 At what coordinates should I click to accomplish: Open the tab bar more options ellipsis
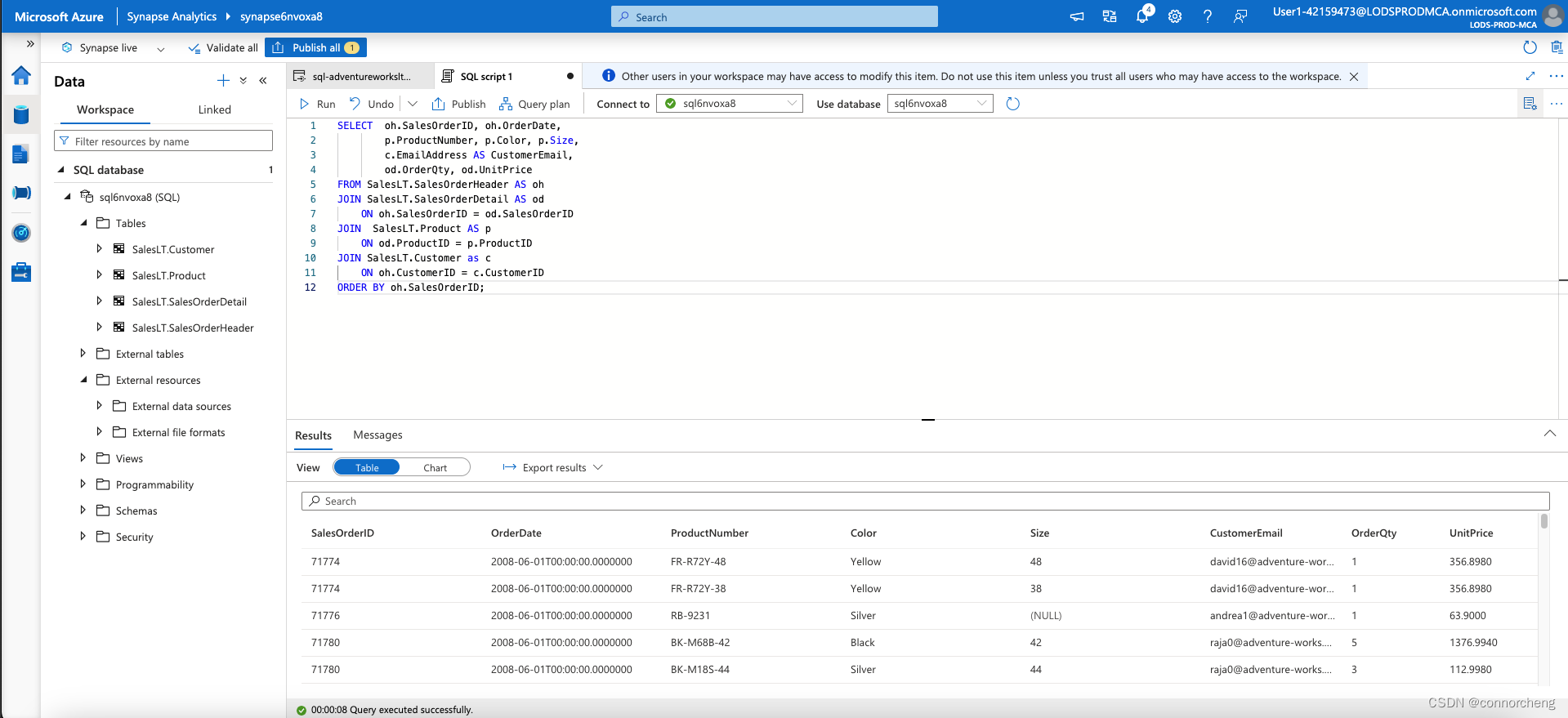point(1557,76)
